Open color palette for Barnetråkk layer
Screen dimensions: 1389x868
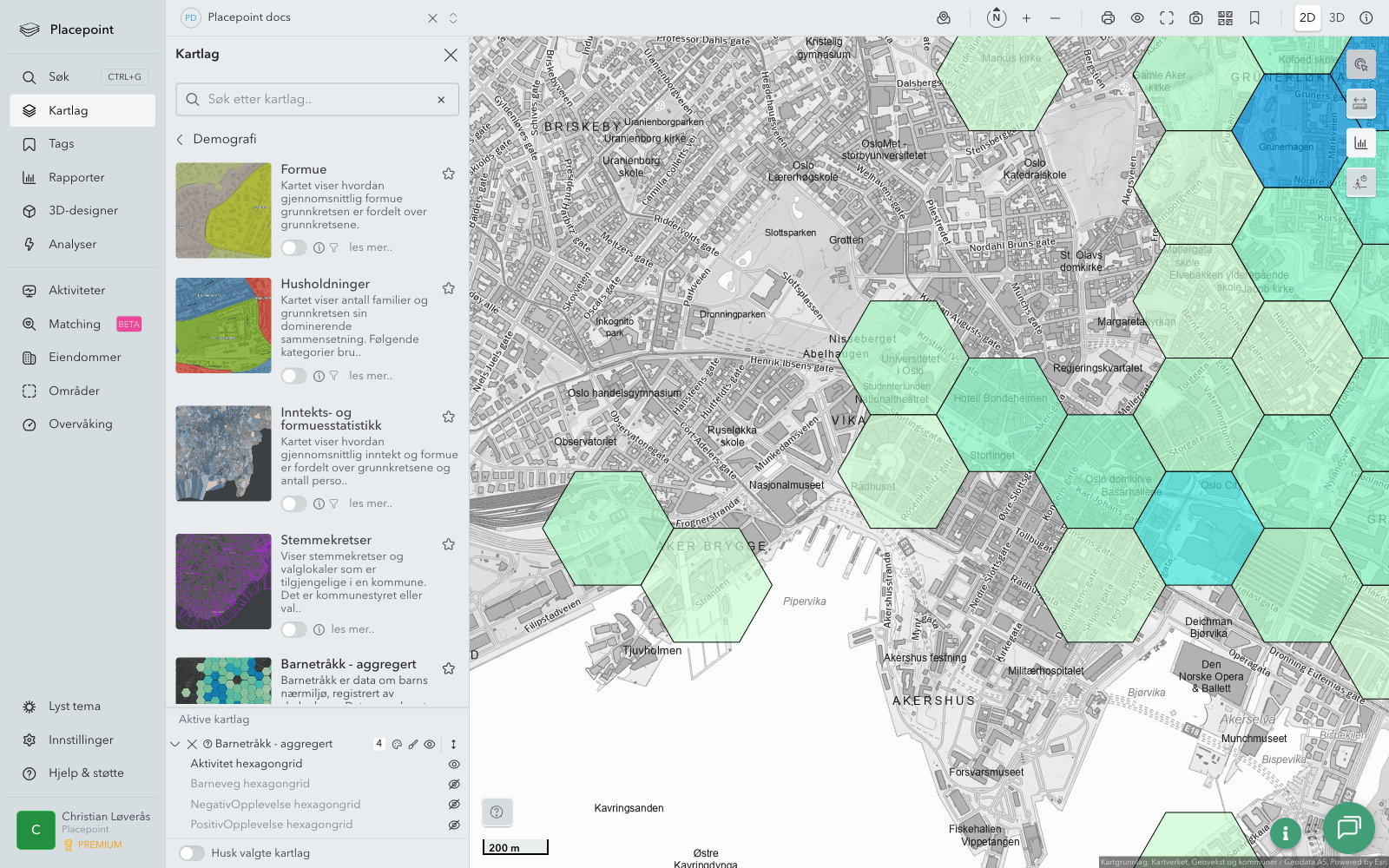click(397, 744)
